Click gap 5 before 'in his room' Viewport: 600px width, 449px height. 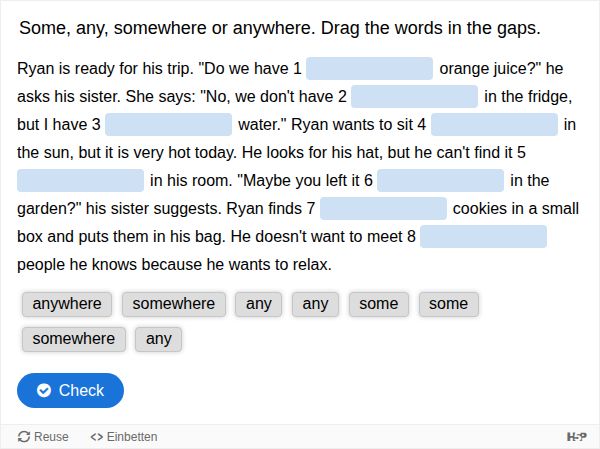click(81, 181)
